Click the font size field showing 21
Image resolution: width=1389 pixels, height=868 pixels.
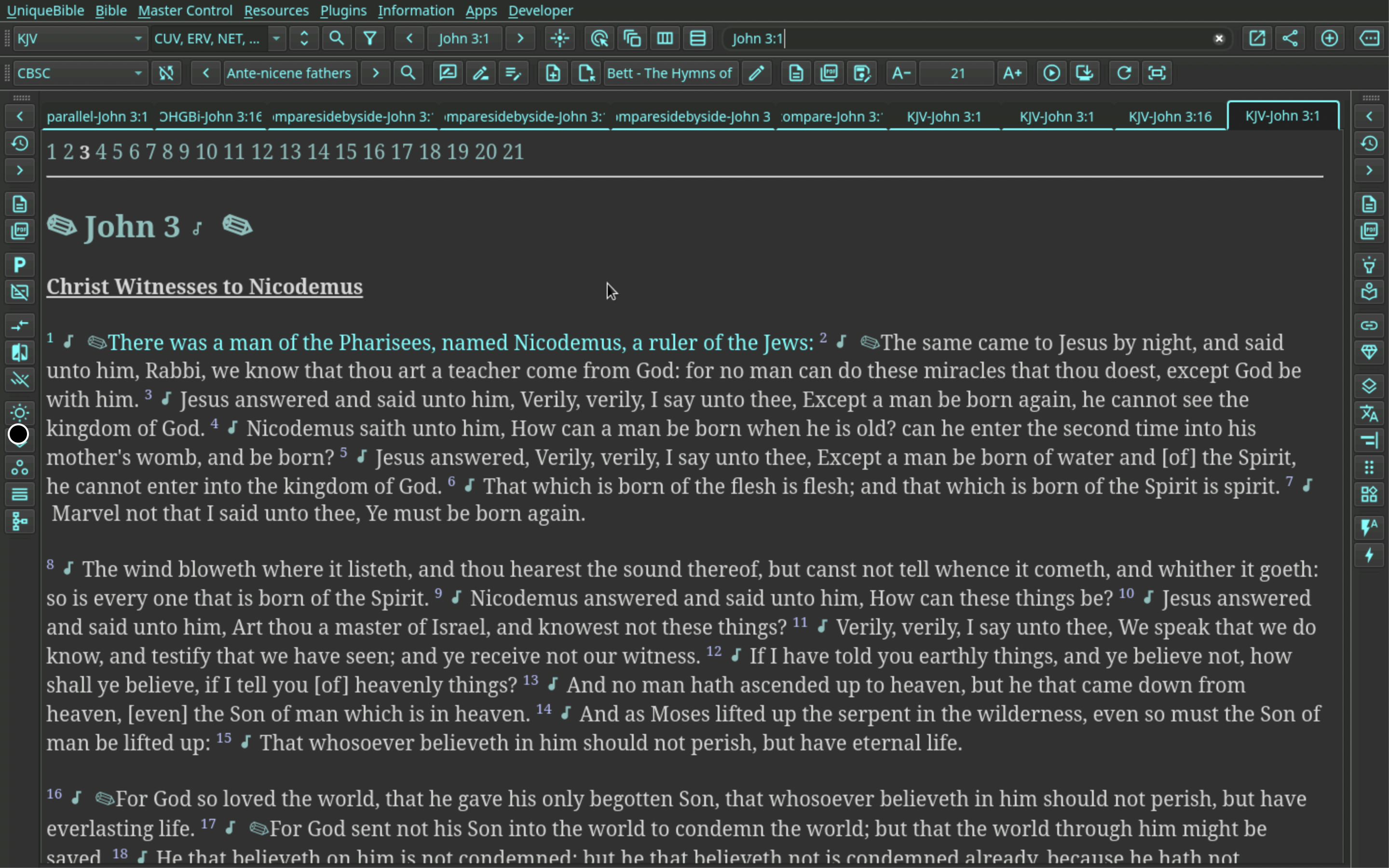click(957, 73)
